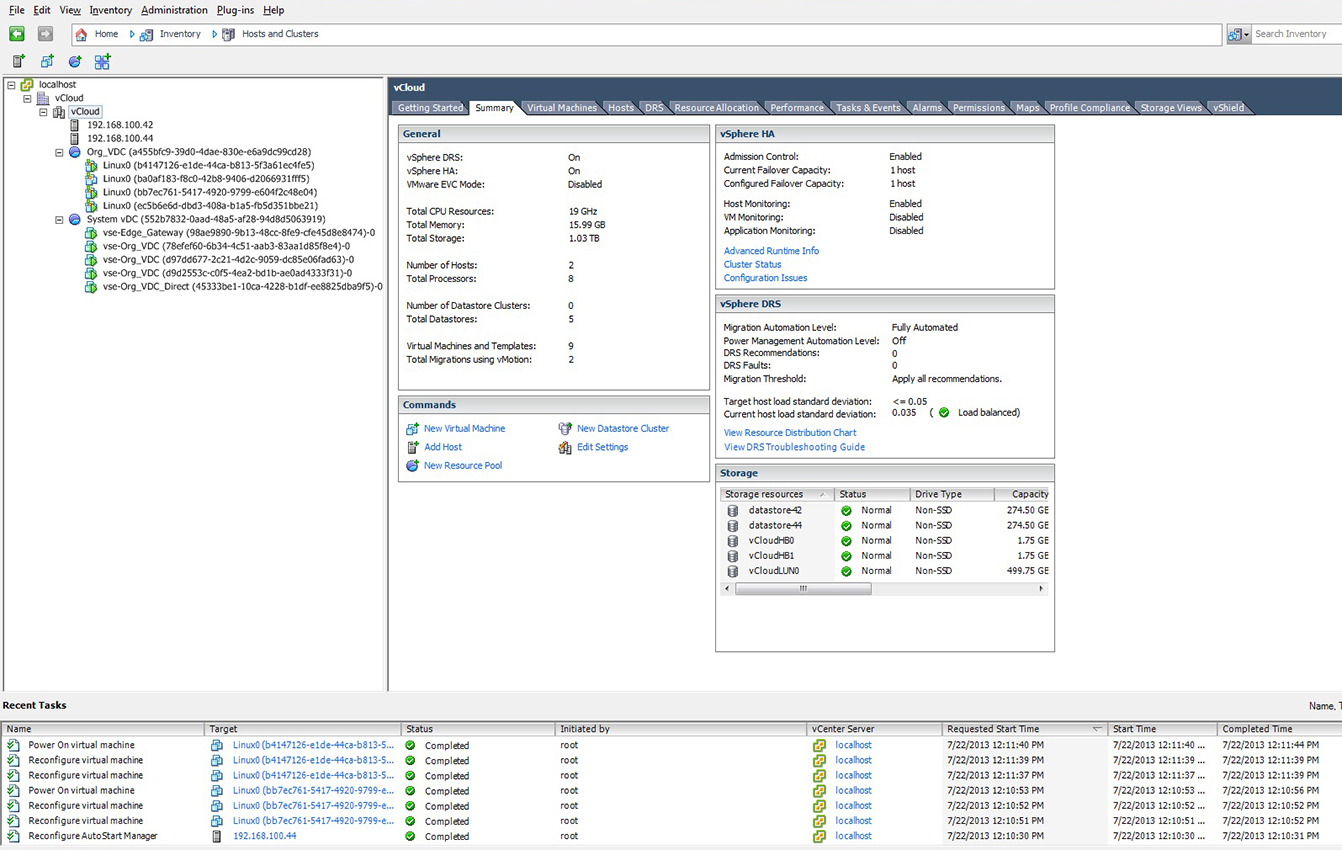Screen dimensions: 1342x850
Task: Collapse the vCloud datacenter node
Action: click(x=27, y=98)
